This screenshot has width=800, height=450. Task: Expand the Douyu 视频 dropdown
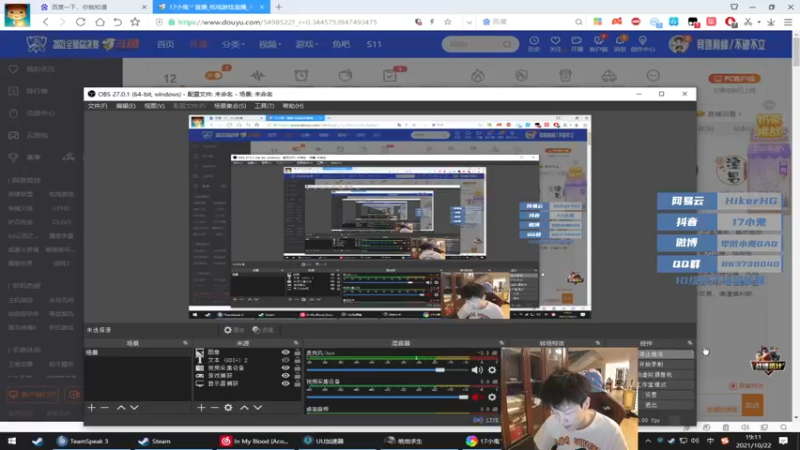pyautogui.click(x=270, y=44)
